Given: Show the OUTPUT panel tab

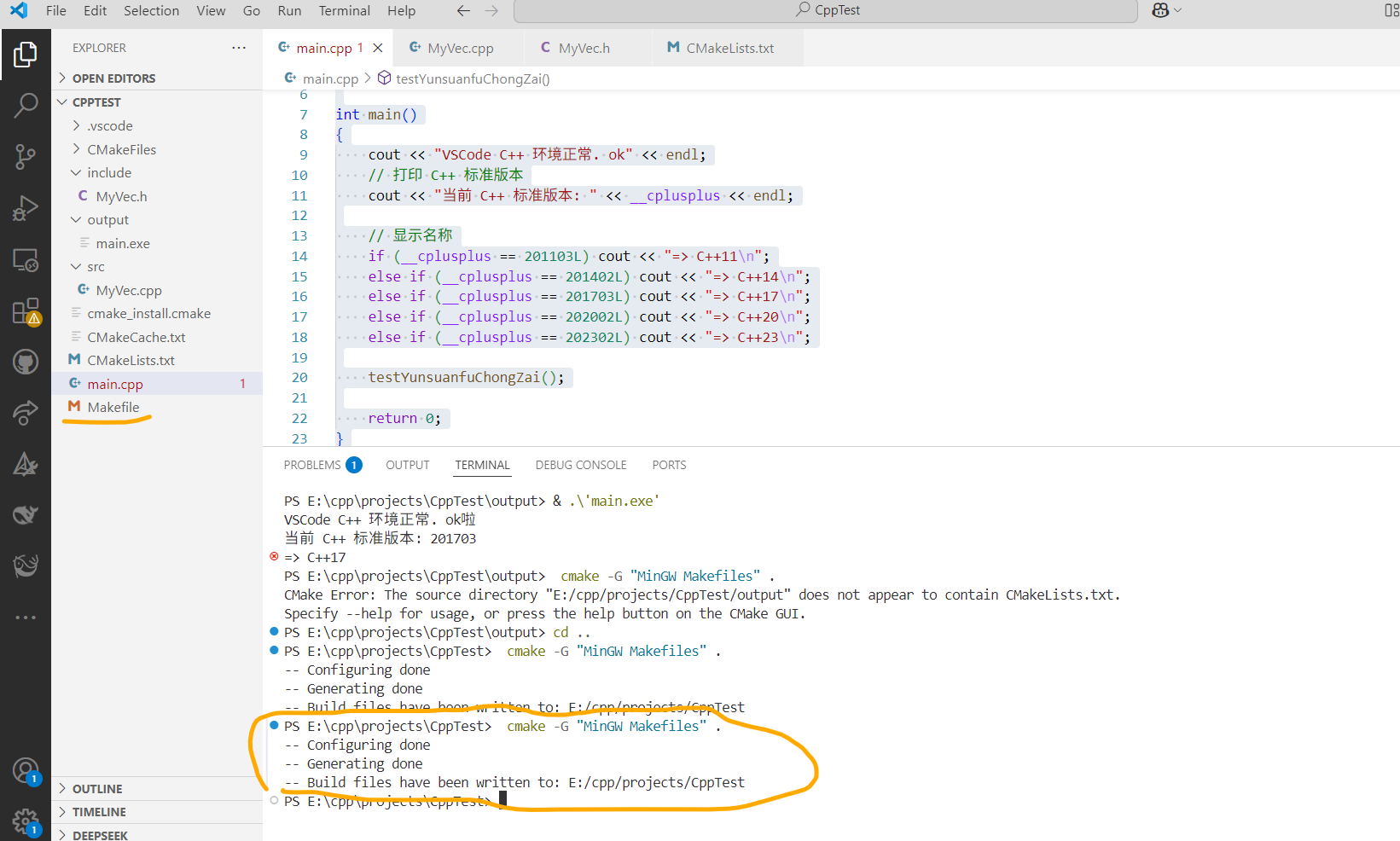Looking at the screenshot, I should coord(408,465).
